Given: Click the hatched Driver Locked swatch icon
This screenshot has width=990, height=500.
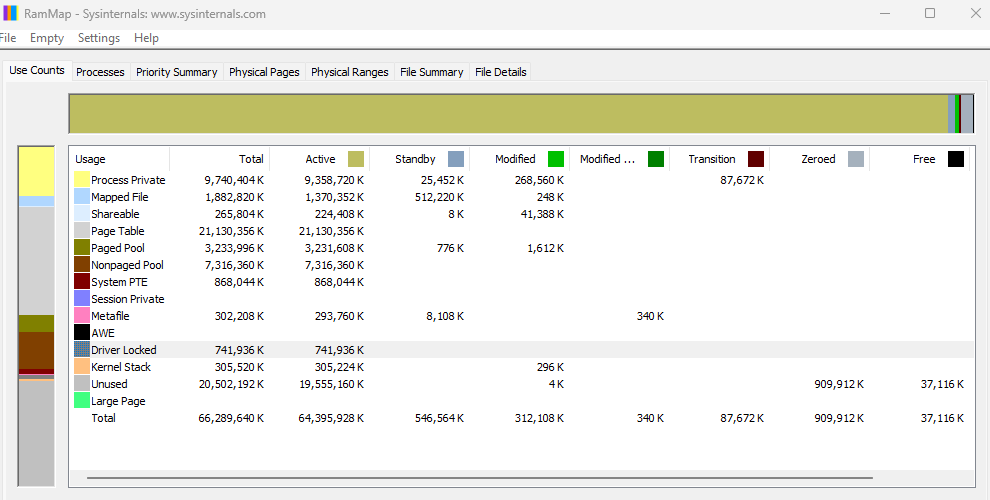Looking at the screenshot, I should [x=82, y=350].
